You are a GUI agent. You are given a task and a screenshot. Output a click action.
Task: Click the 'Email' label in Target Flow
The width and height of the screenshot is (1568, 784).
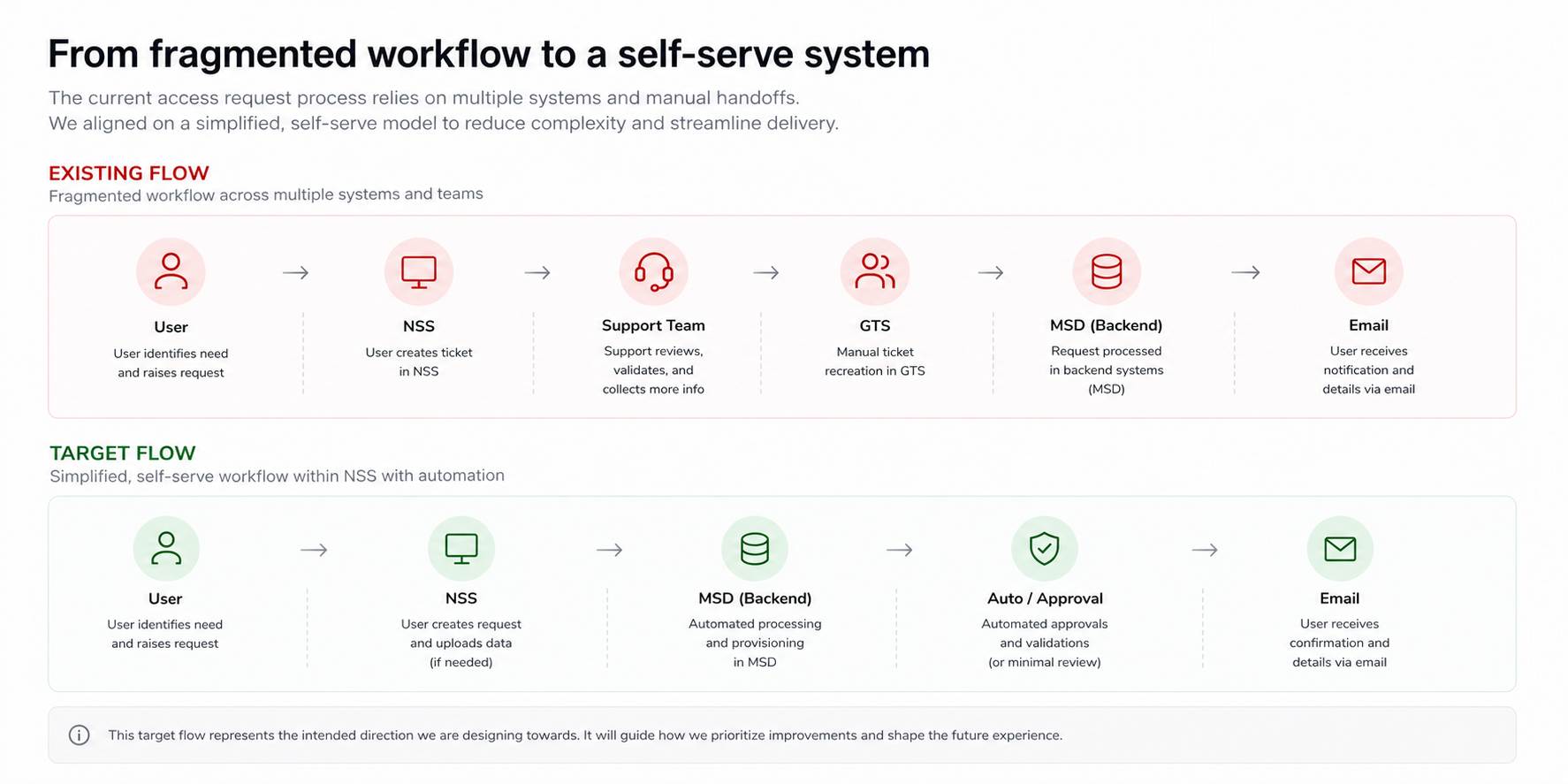click(x=1340, y=598)
